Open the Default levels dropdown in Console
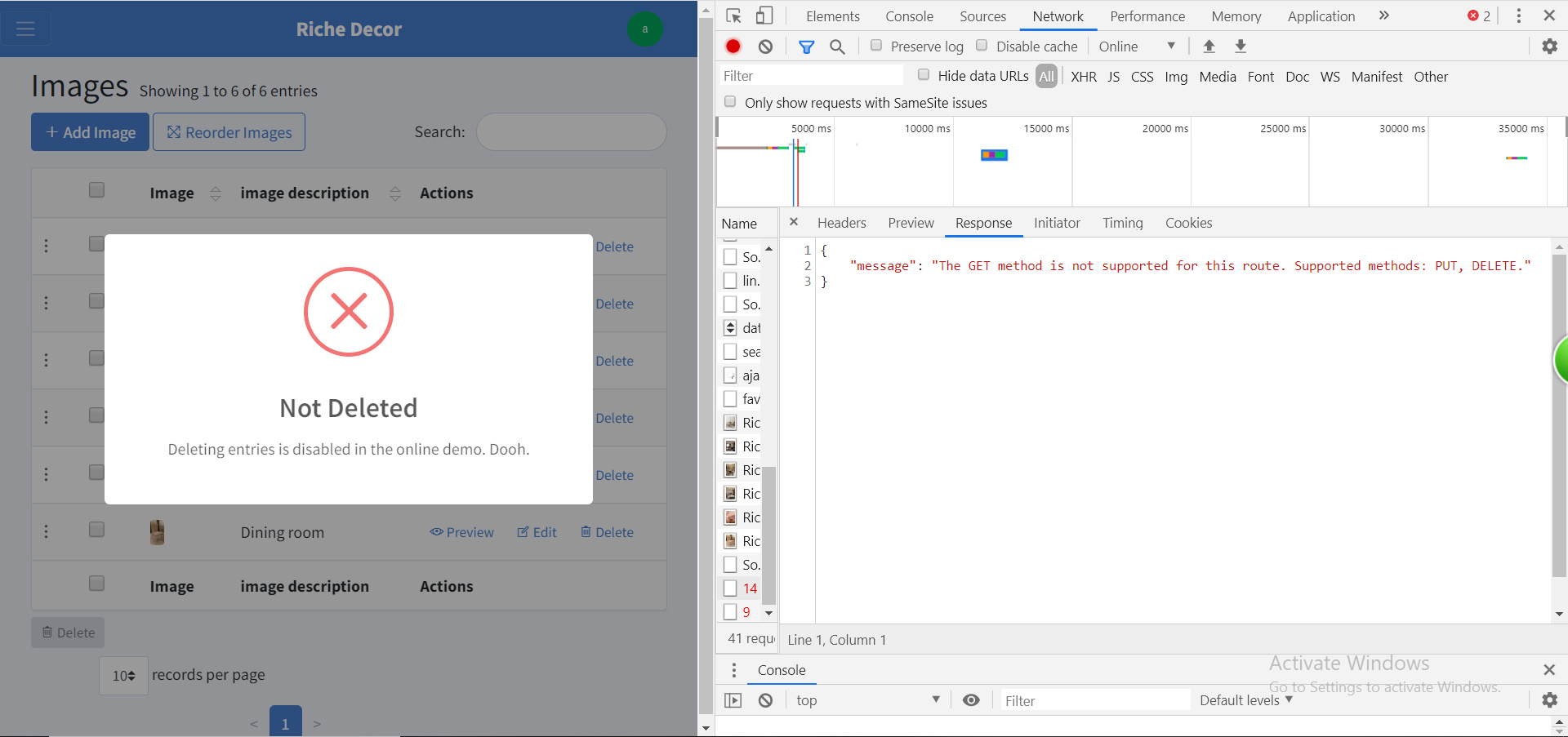 pyautogui.click(x=1245, y=699)
